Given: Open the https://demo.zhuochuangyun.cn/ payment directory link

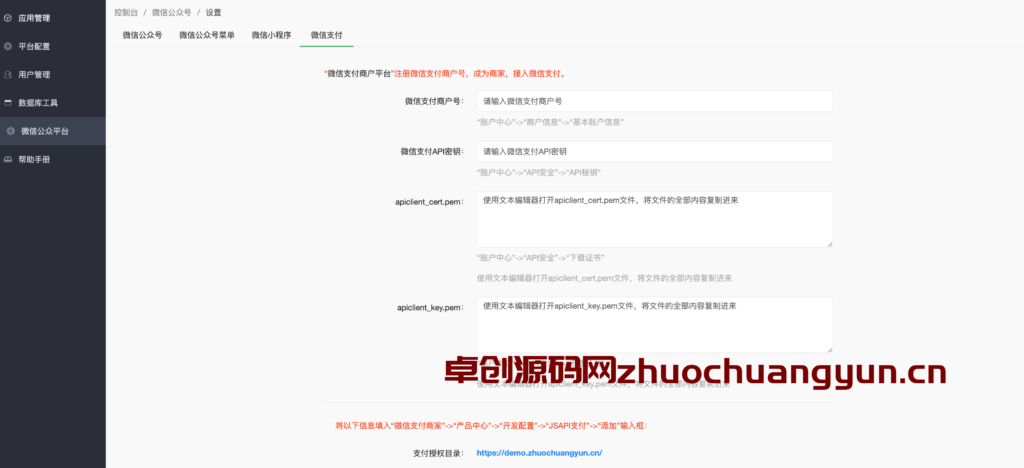Looking at the screenshot, I should click(x=539, y=452).
